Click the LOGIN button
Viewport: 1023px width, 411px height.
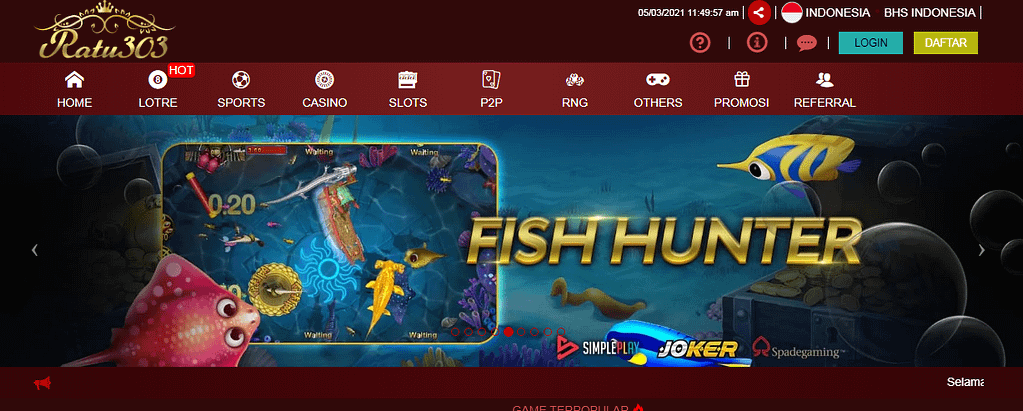871,43
